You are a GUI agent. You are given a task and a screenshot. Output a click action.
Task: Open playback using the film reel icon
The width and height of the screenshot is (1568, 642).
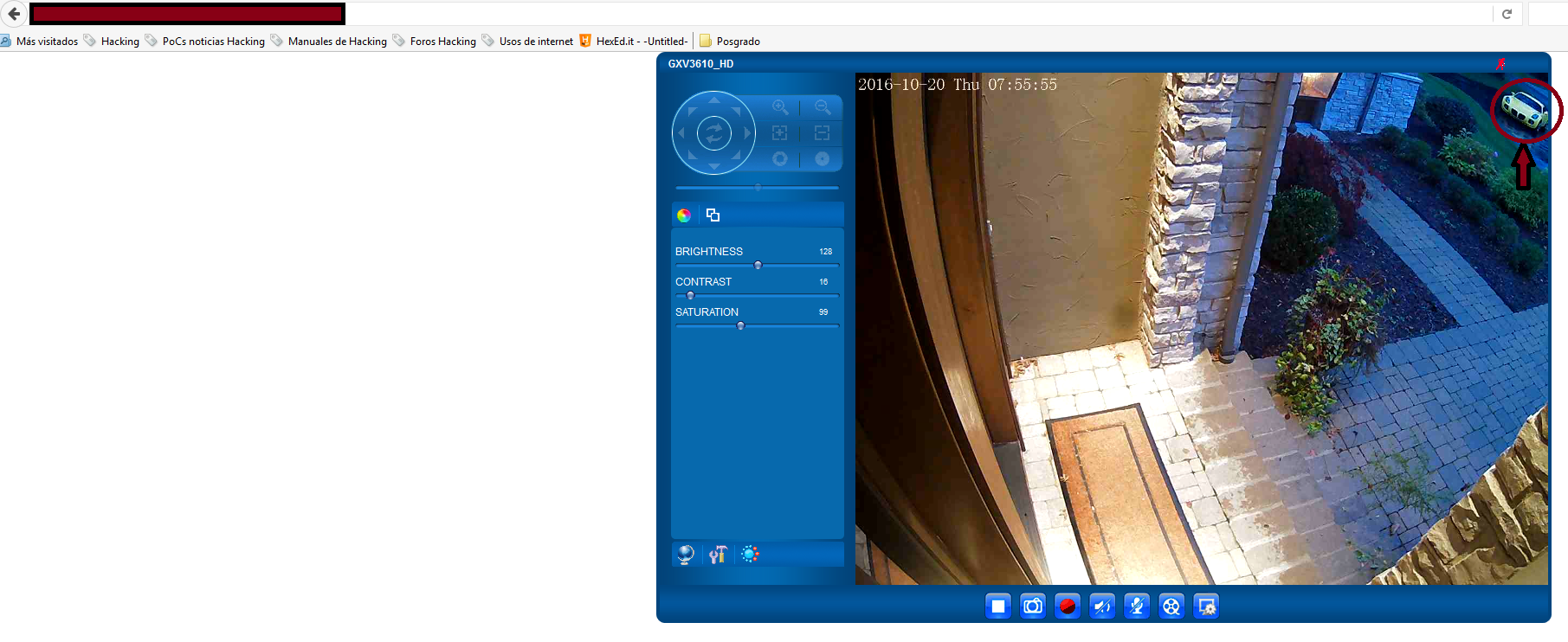tap(1171, 607)
